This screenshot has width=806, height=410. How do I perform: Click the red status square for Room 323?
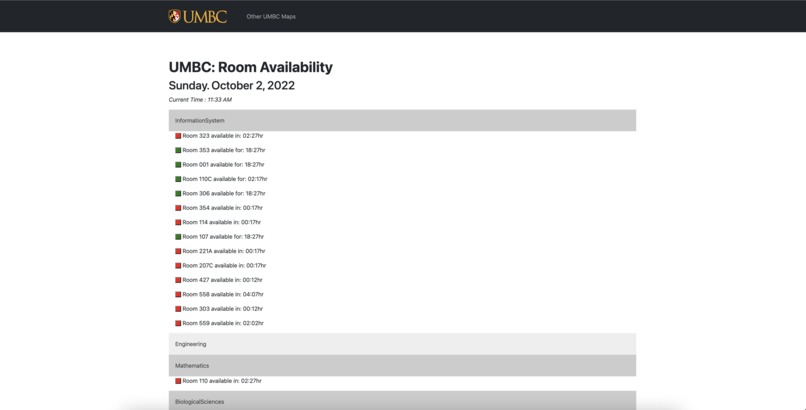[178, 136]
